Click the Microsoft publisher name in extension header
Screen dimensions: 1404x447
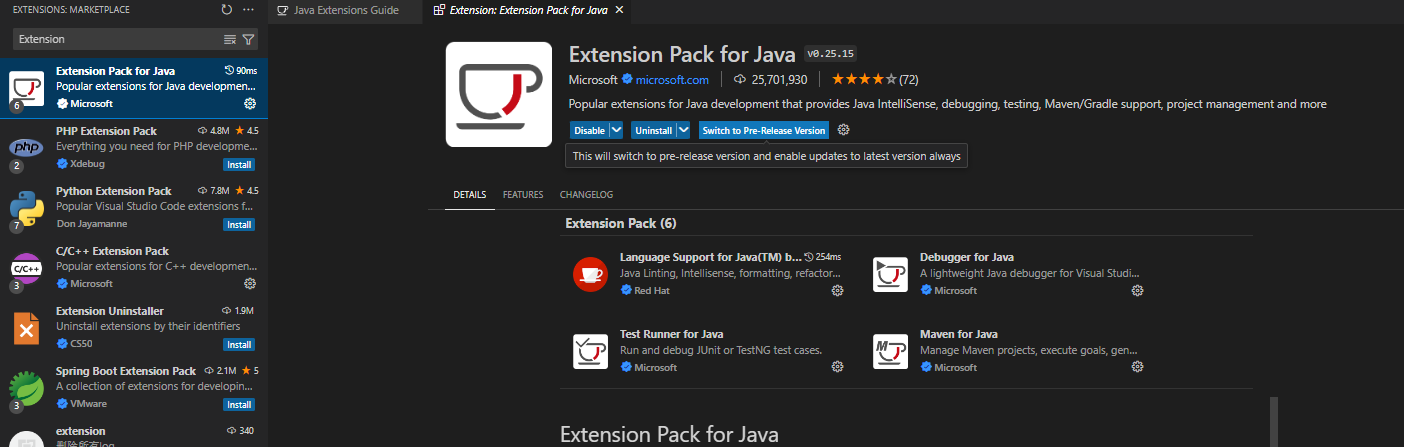593,79
